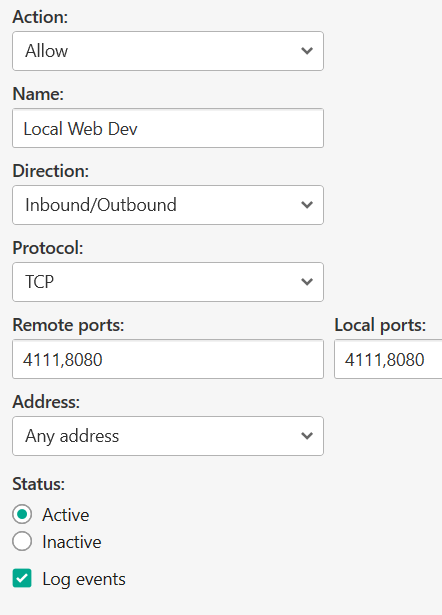The height and width of the screenshot is (615, 442).
Task: Open the Direction dropdown showing Inbound/Outbound
Action: 168,205
